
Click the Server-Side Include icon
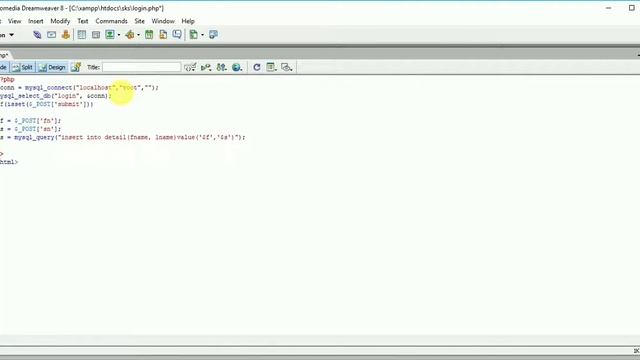(x=163, y=35)
